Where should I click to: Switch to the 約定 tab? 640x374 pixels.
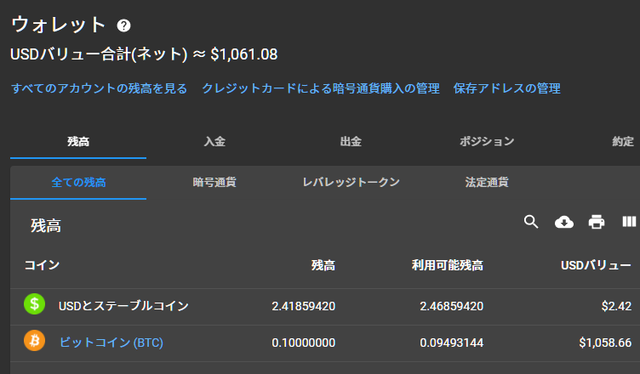(x=623, y=142)
